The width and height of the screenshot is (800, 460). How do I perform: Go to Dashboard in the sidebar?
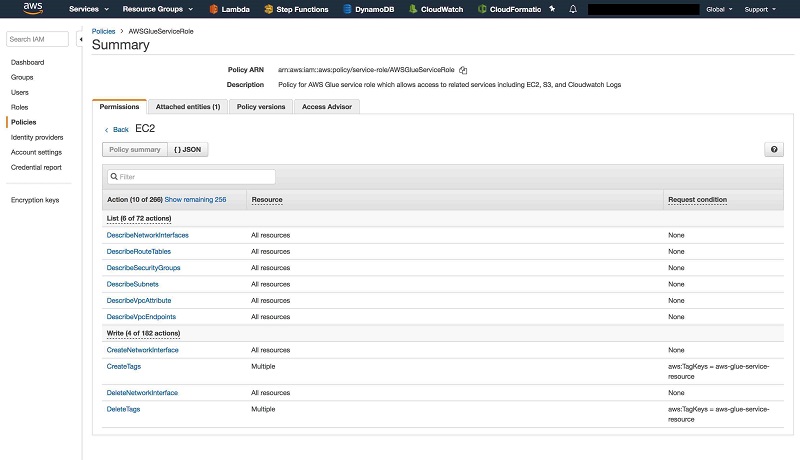[28, 62]
